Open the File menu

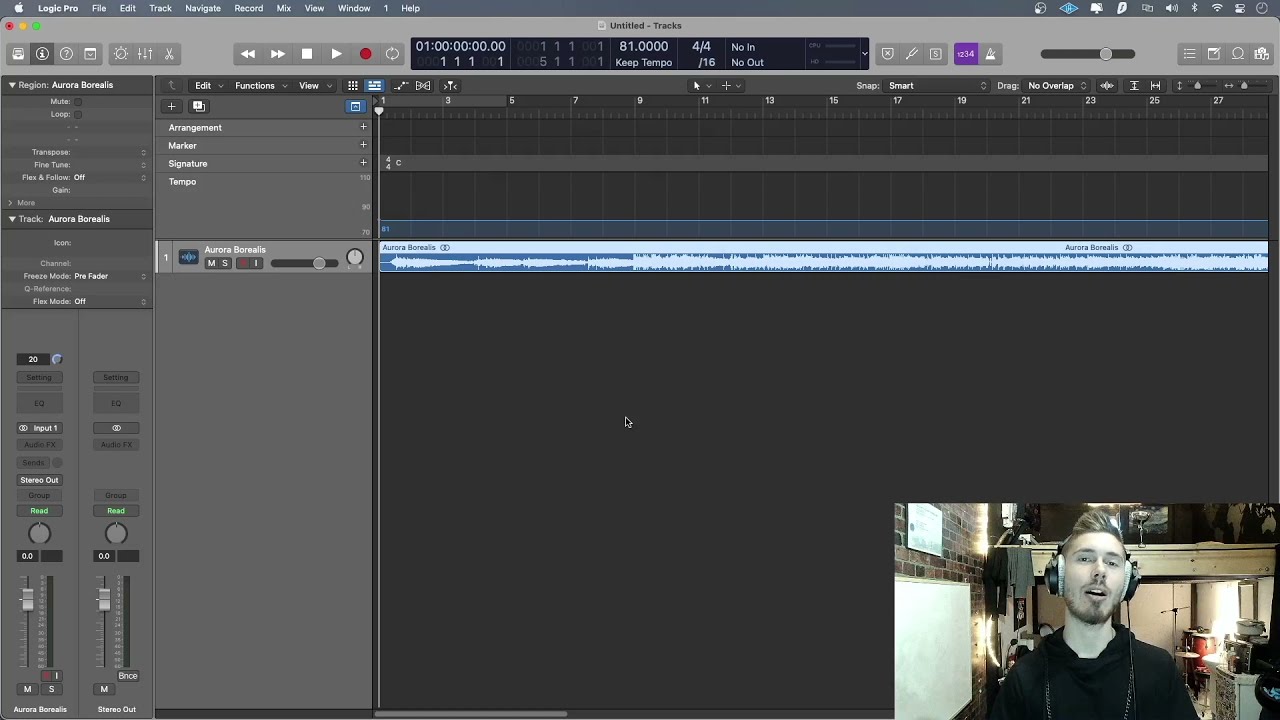99,8
